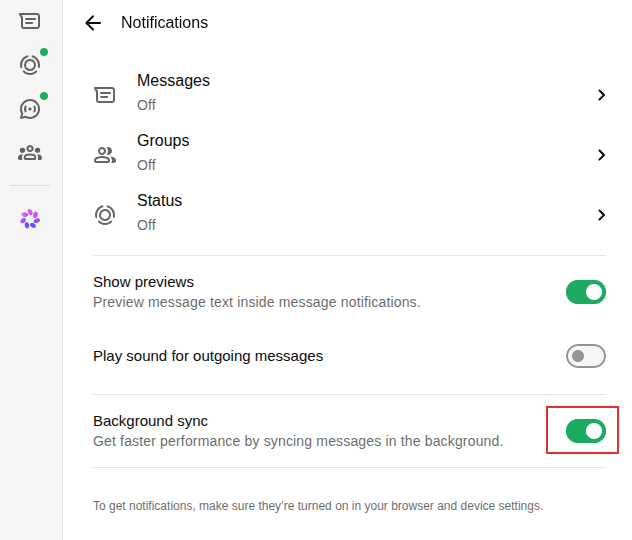Turn off the Show previews toggle
This screenshot has height=540, width=632.
click(x=586, y=292)
